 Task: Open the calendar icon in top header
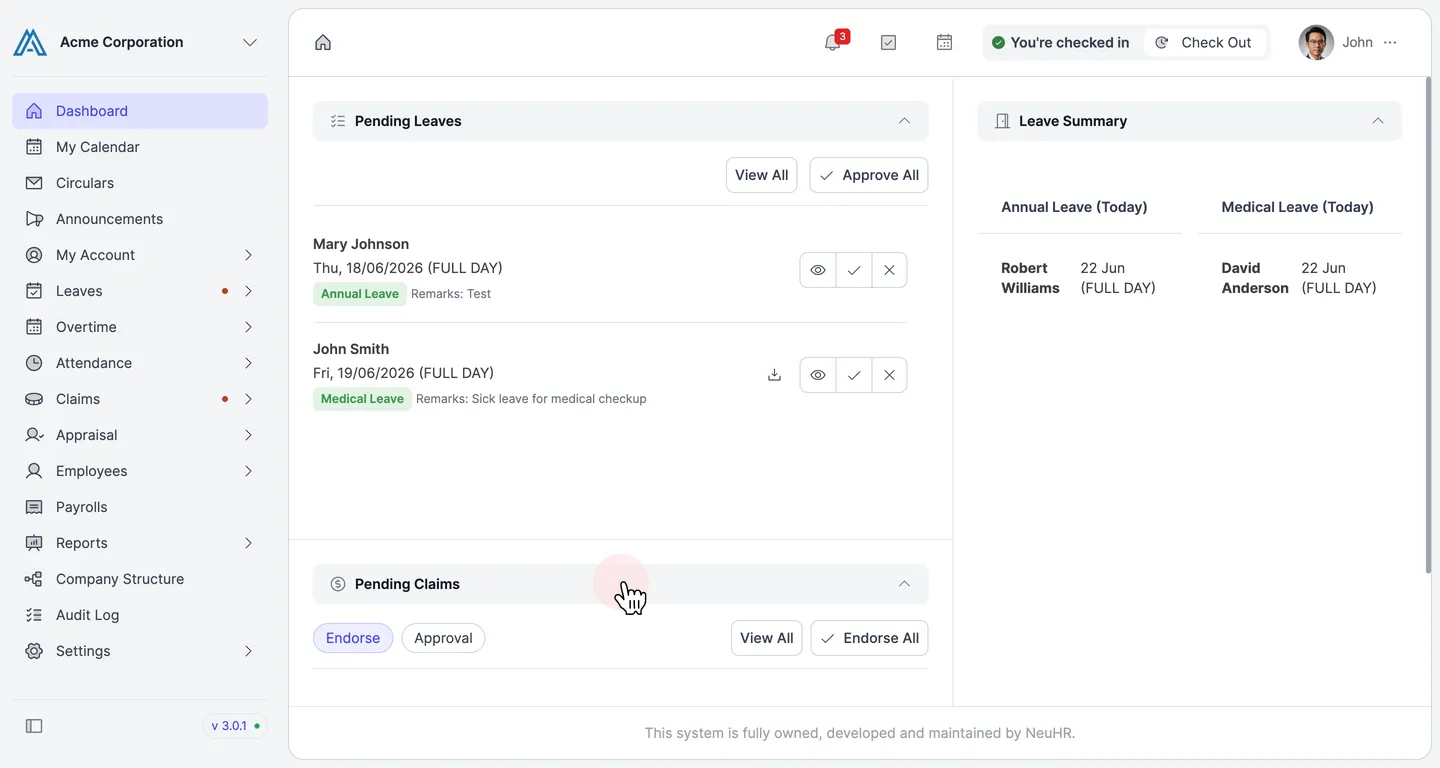coord(944,43)
